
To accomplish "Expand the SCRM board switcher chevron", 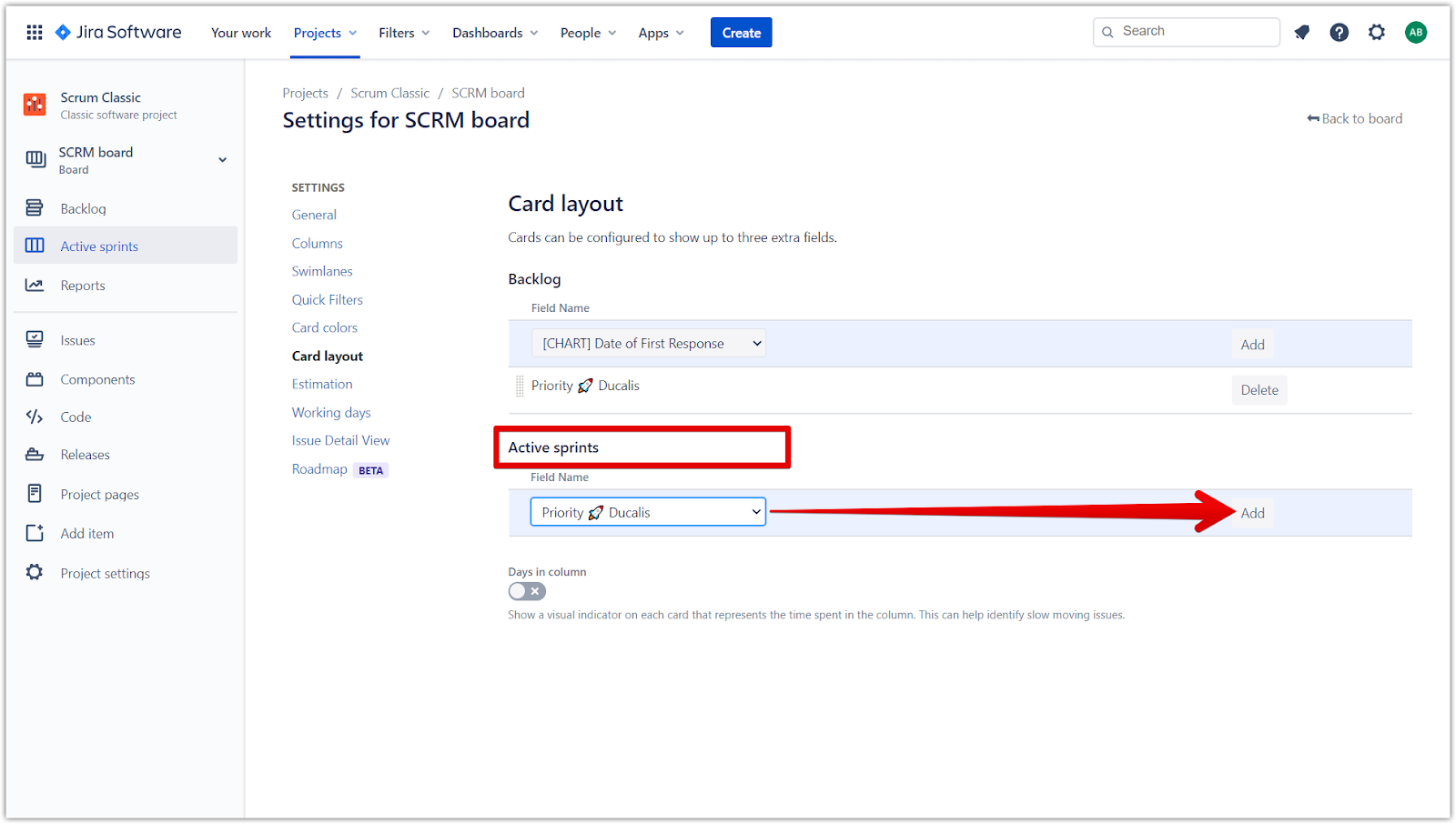I will click(223, 160).
